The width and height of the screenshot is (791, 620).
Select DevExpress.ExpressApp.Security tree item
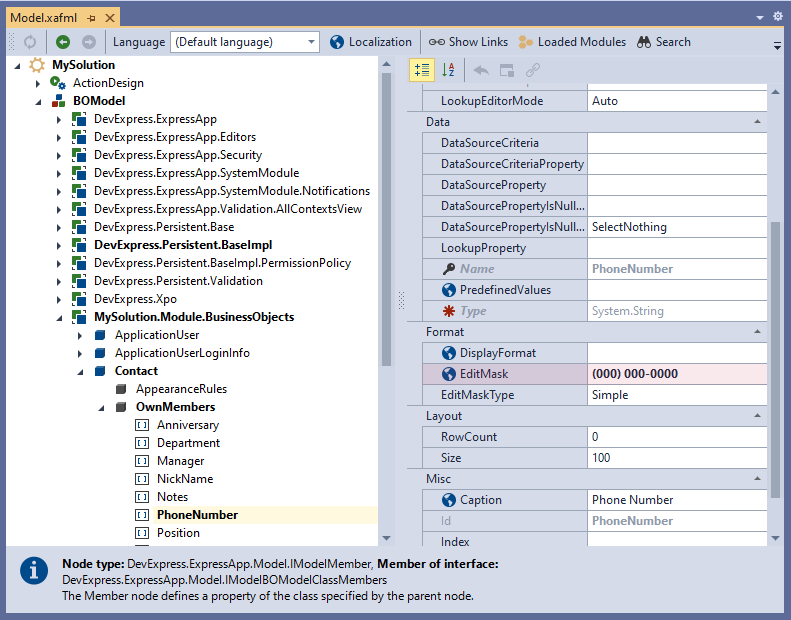click(178, 155)
